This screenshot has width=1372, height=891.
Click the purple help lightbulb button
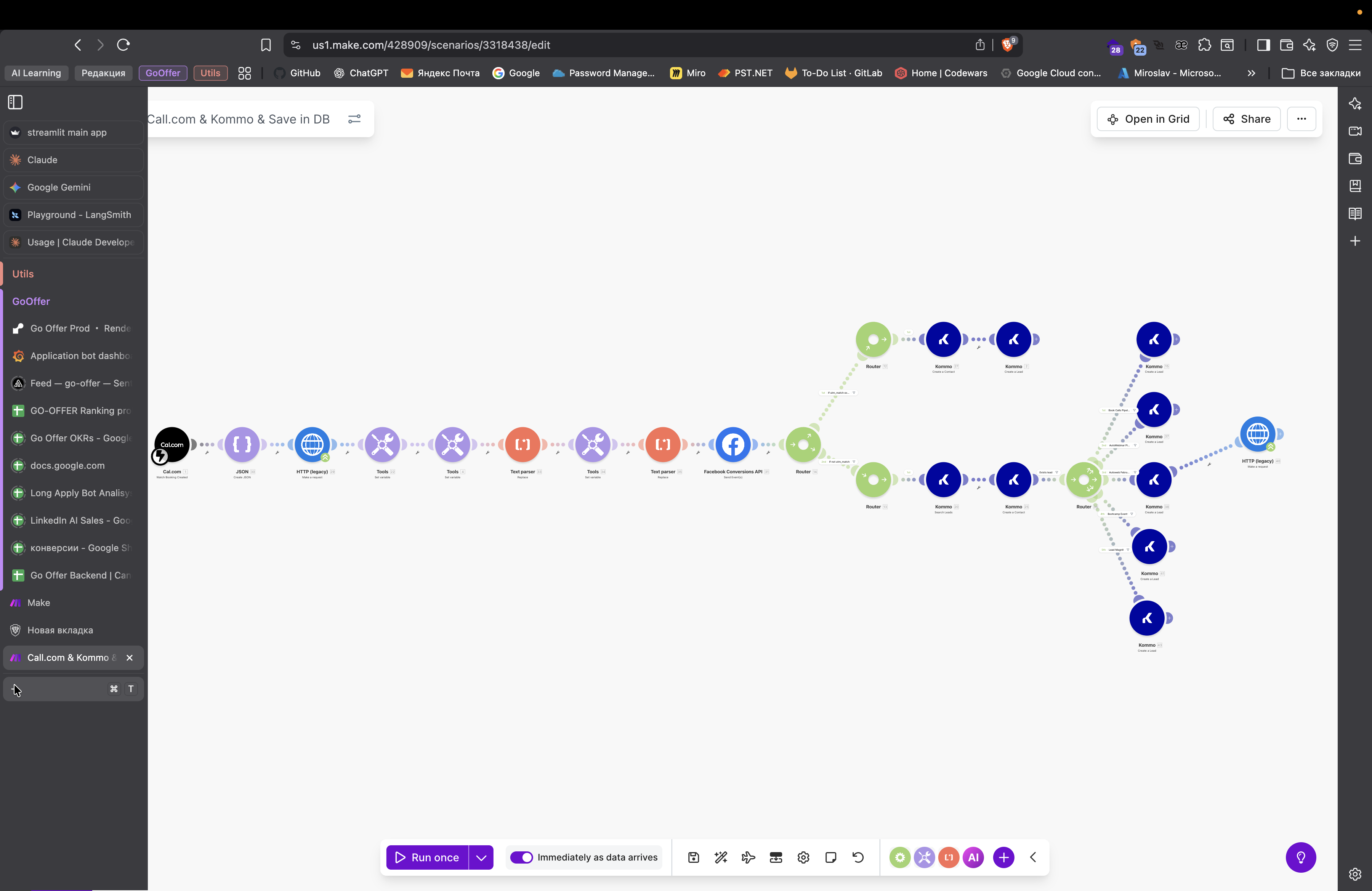point(1300,857)
